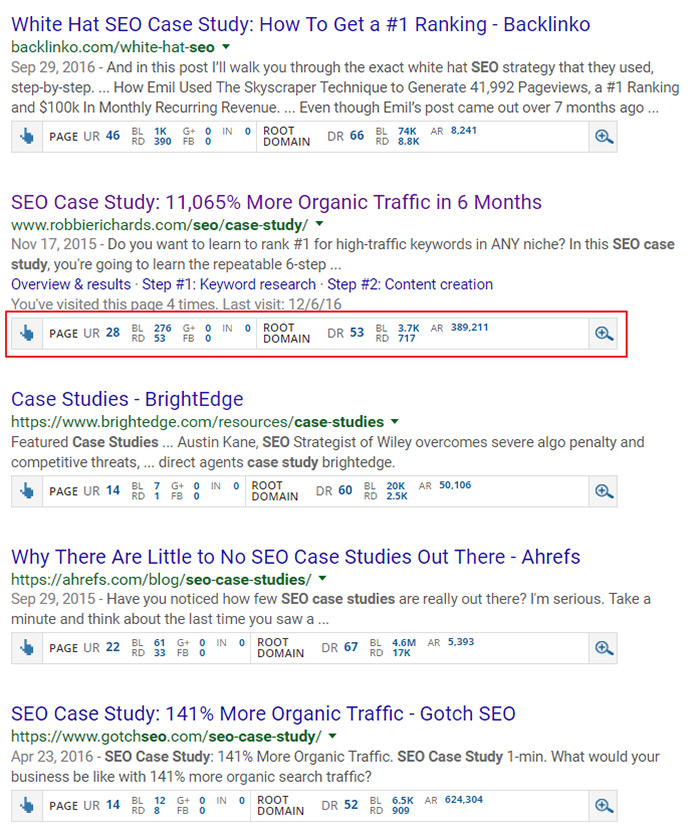Viewport: 700px width, 827px height.
Task: Open the Why There Are Little to No SEO Case Studies result
Action: [x=295, y=556]
